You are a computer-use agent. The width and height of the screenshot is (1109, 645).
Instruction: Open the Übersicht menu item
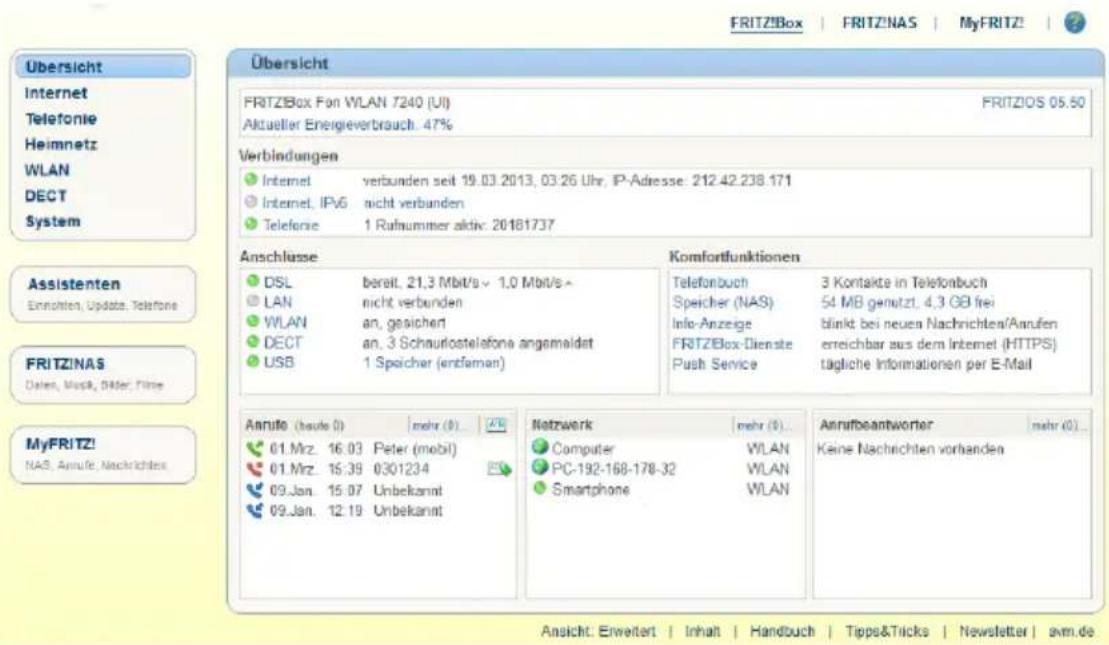(103, 66)
